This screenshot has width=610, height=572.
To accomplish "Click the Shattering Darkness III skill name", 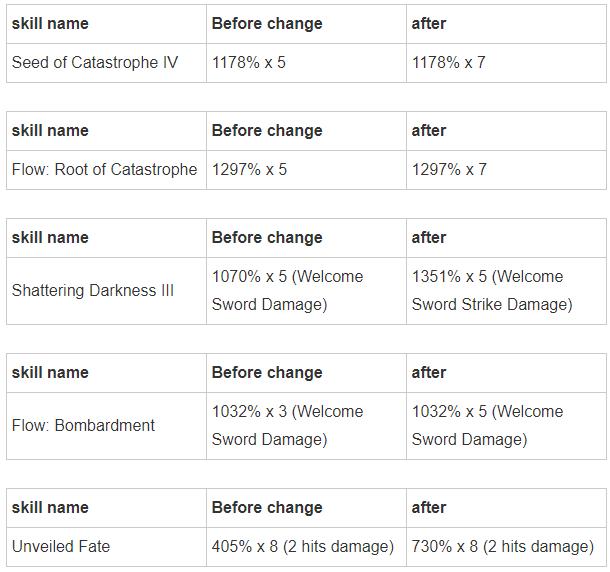I will pos(93,290).
